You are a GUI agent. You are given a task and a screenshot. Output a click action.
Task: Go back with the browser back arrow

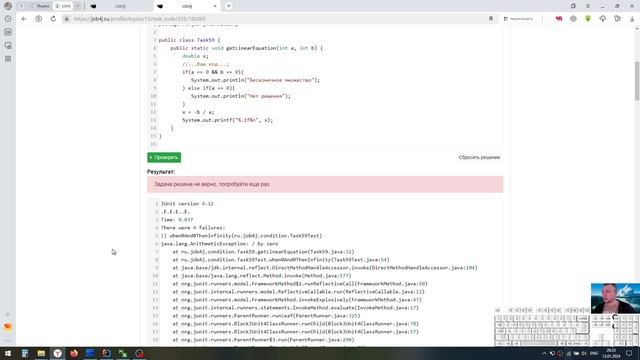coord(24,19)
